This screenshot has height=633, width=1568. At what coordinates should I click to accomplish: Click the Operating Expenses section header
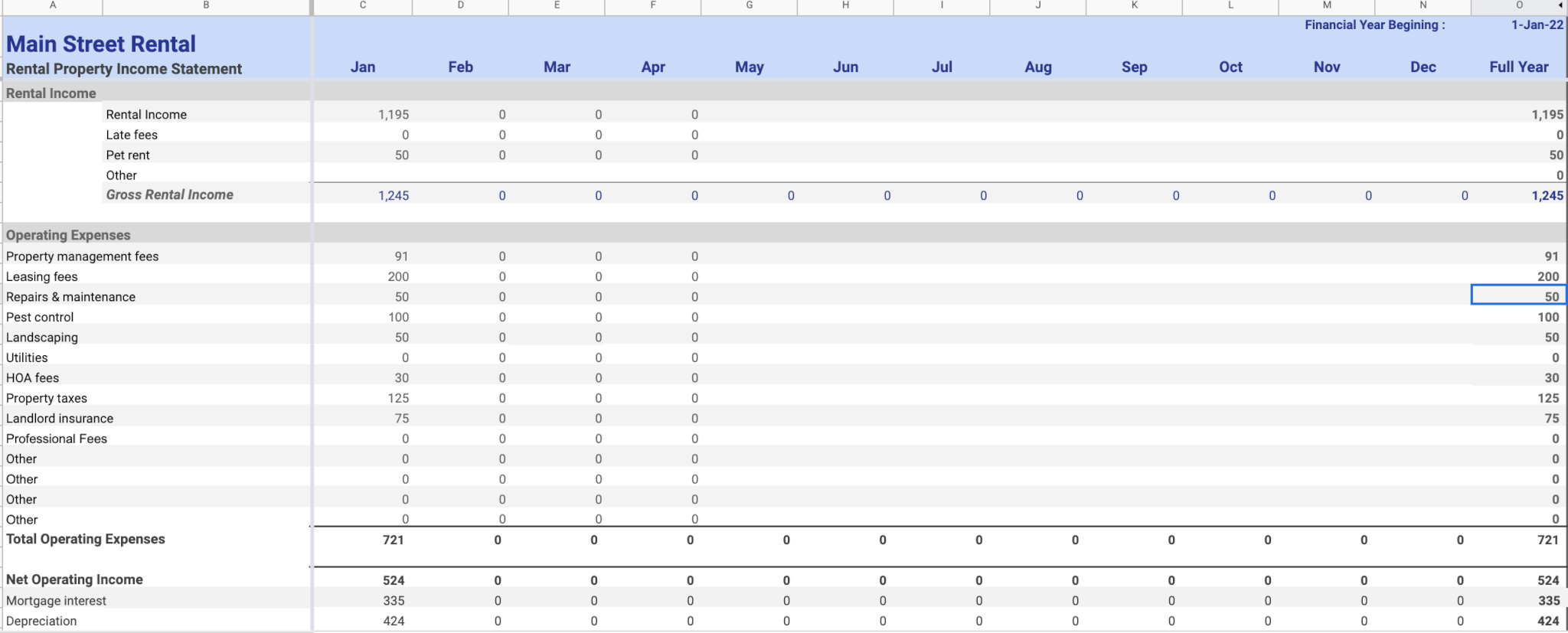point(68,236)
